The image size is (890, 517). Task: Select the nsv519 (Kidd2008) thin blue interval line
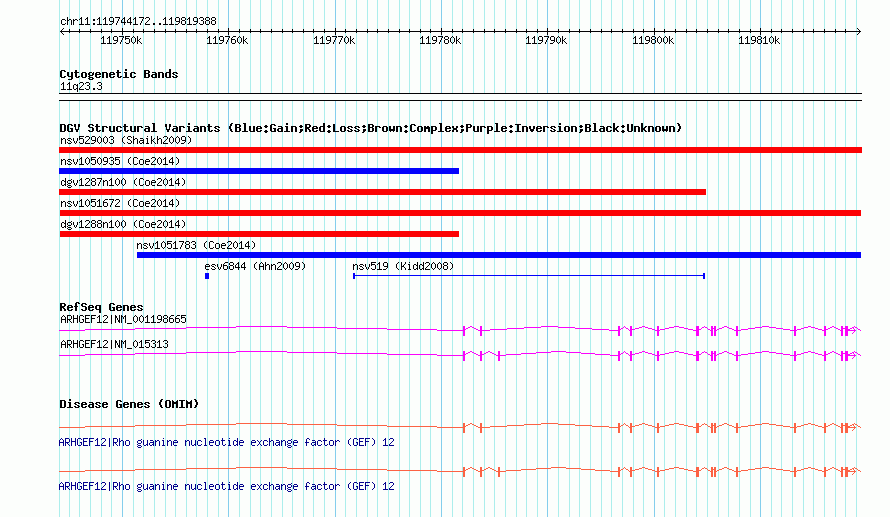(529, 276)
